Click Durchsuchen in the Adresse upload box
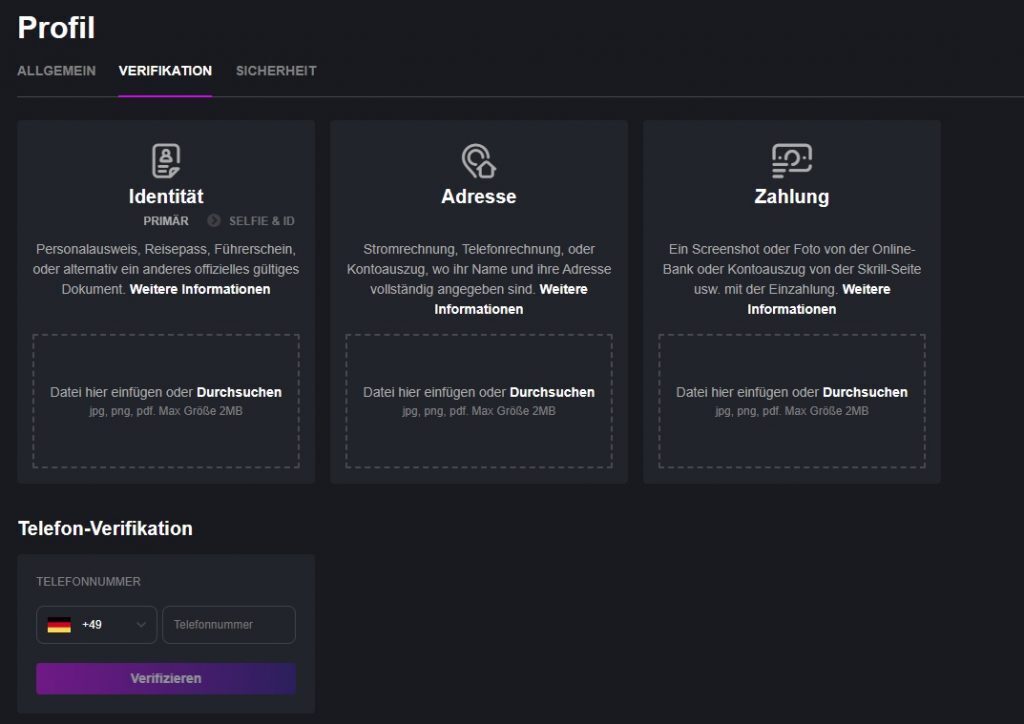The width and height of the screenshot is (1024, 724). tap(552, 392)
